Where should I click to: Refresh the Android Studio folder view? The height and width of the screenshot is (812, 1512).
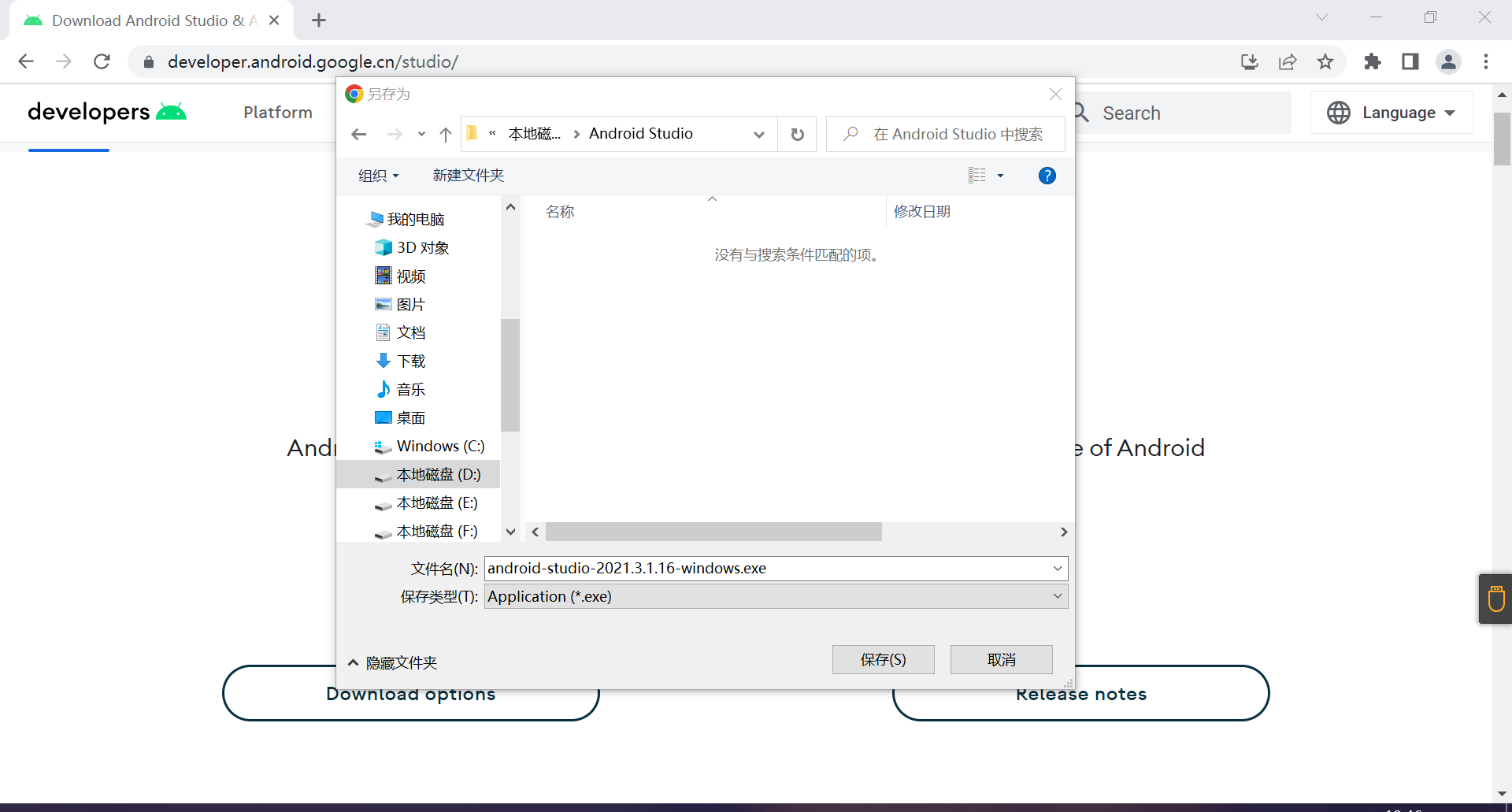[797, 135]
